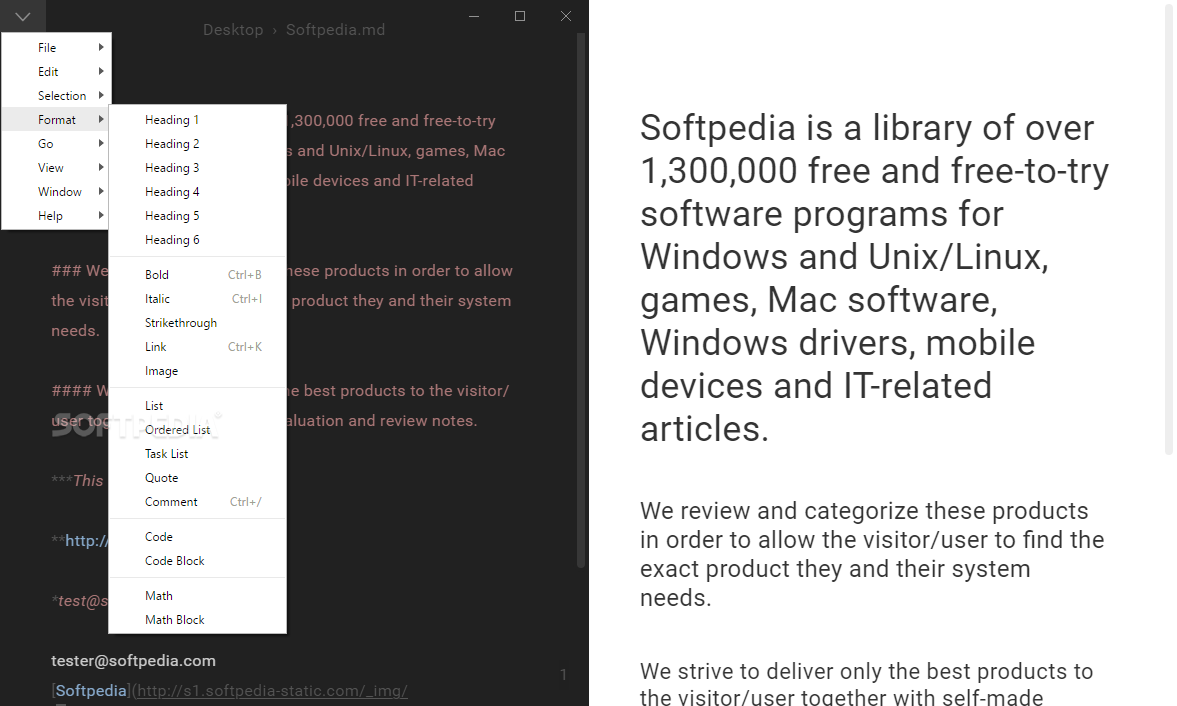Expand Go submenu arrow
Viewport: 1177px width, 706px height.
101,143
